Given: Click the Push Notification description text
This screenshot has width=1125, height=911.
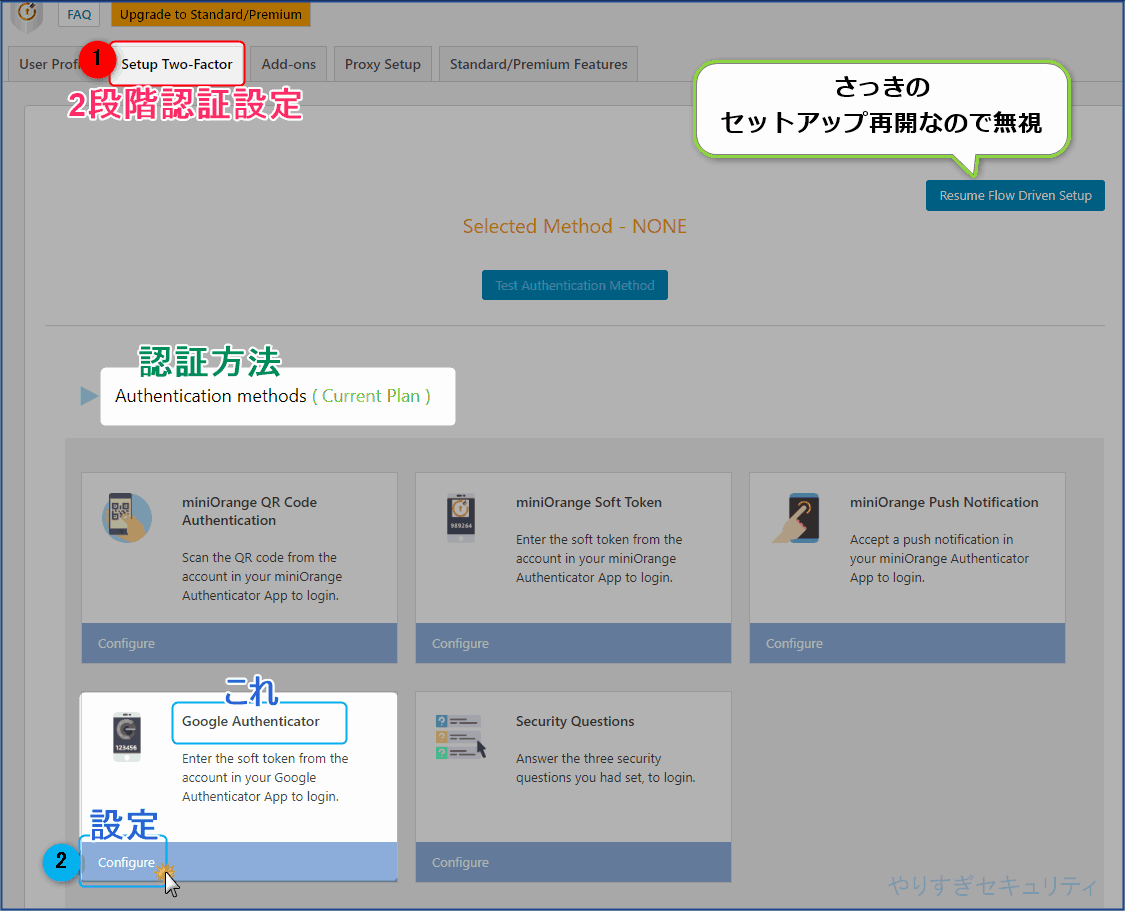Looking at the screenshot, I should (939, 558).
